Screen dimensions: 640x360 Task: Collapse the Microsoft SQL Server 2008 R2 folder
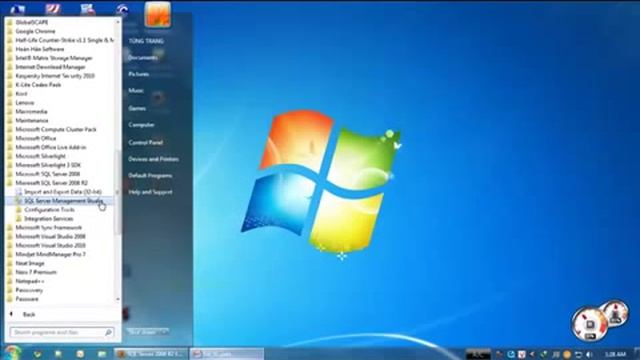51,183
